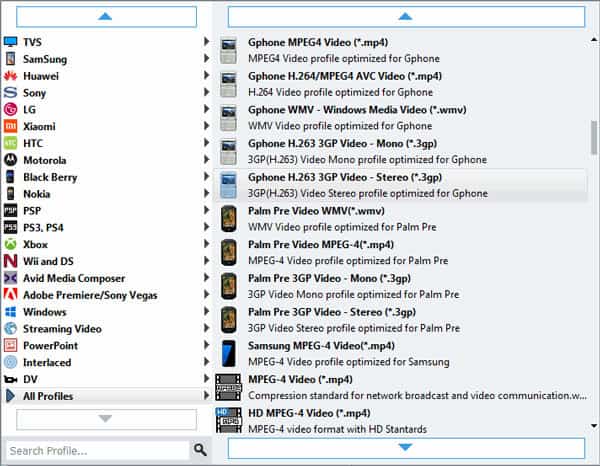The image size is (600, 466).
Task: Click the LG logo icon
Action: tap(10, 109)
